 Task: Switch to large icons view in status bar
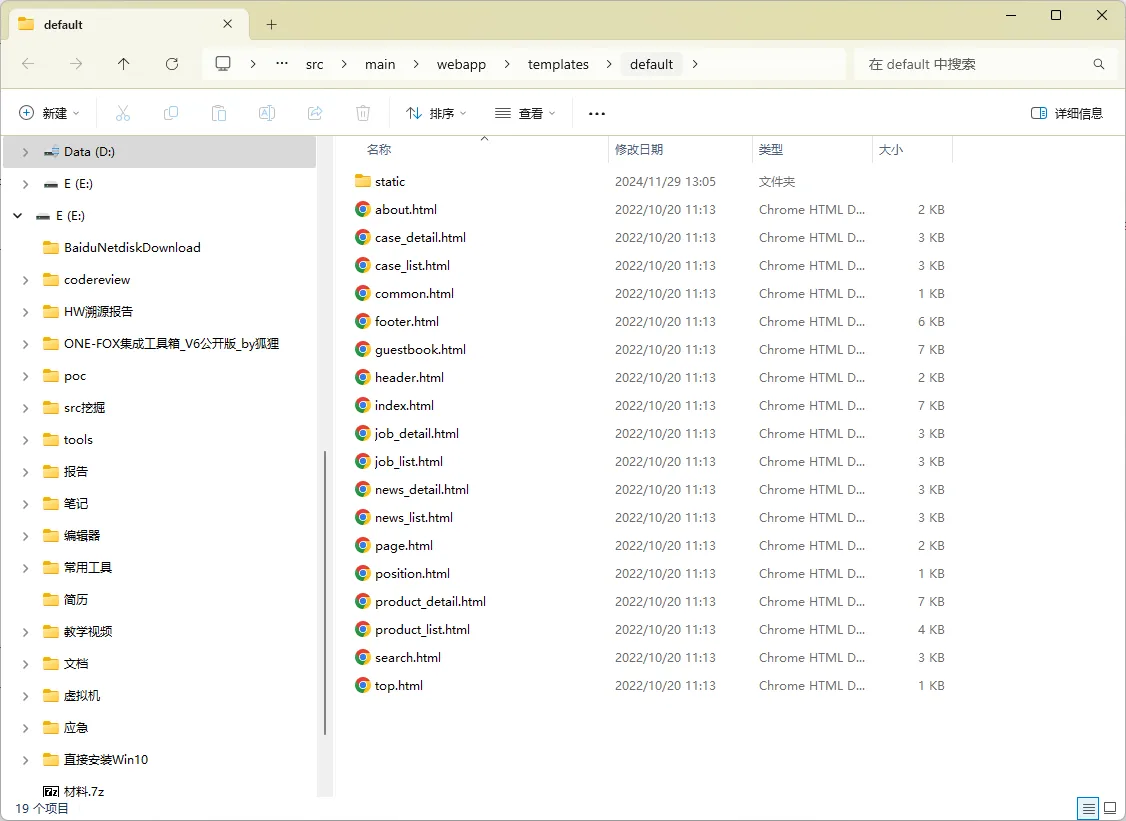(1110, 808)
